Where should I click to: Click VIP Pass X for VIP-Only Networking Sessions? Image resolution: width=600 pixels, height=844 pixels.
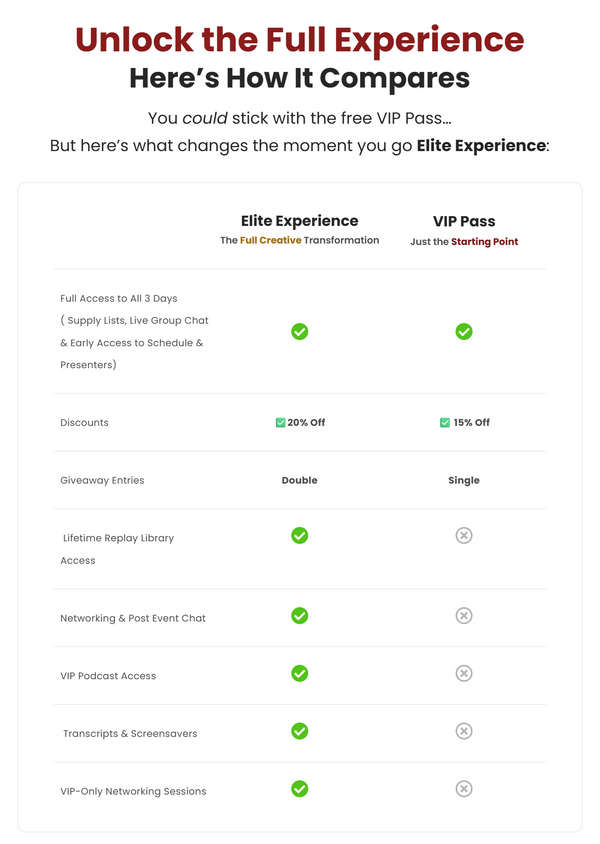point(464,789)
